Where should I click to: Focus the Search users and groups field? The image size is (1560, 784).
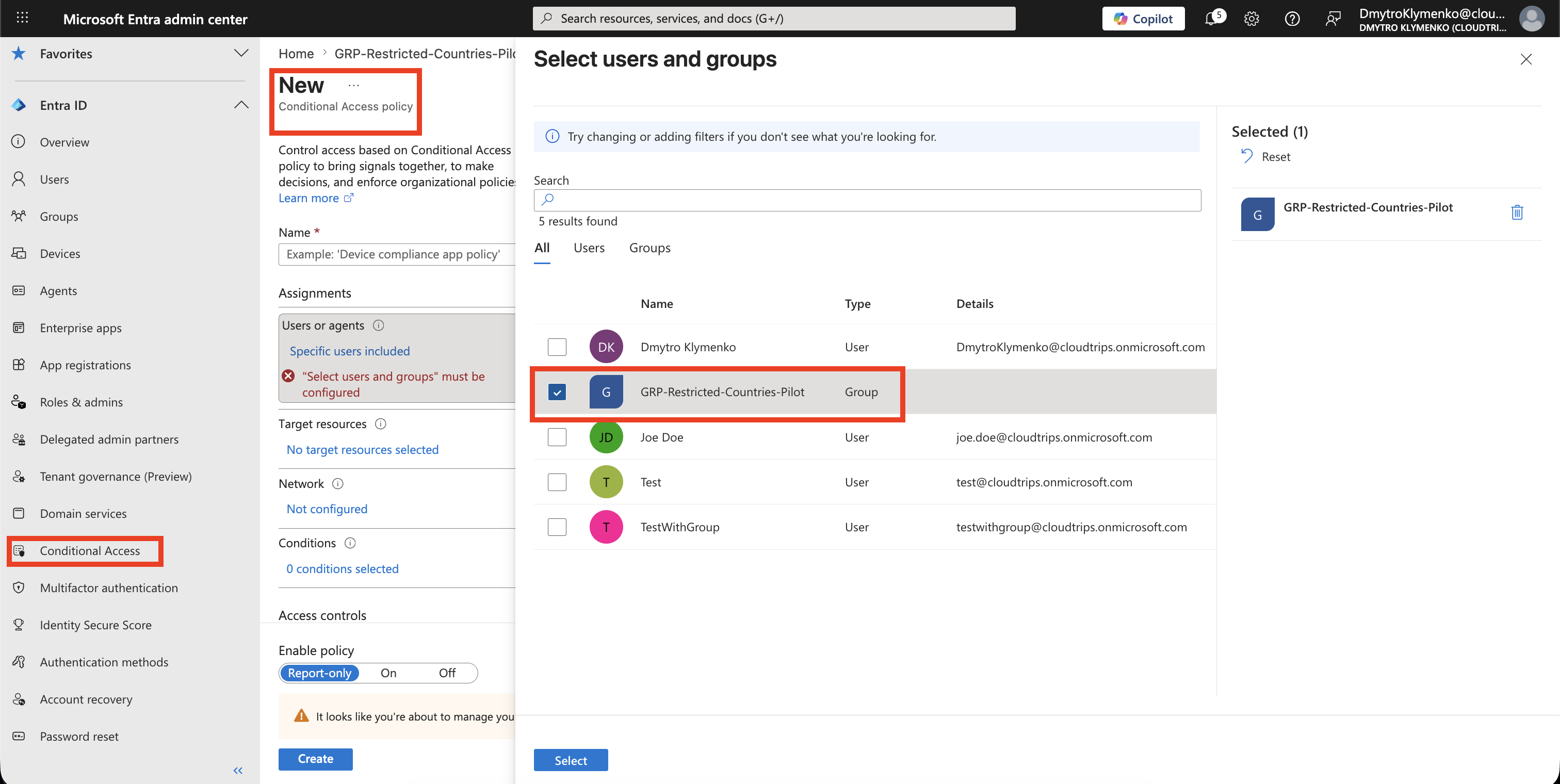pos(867,200)
